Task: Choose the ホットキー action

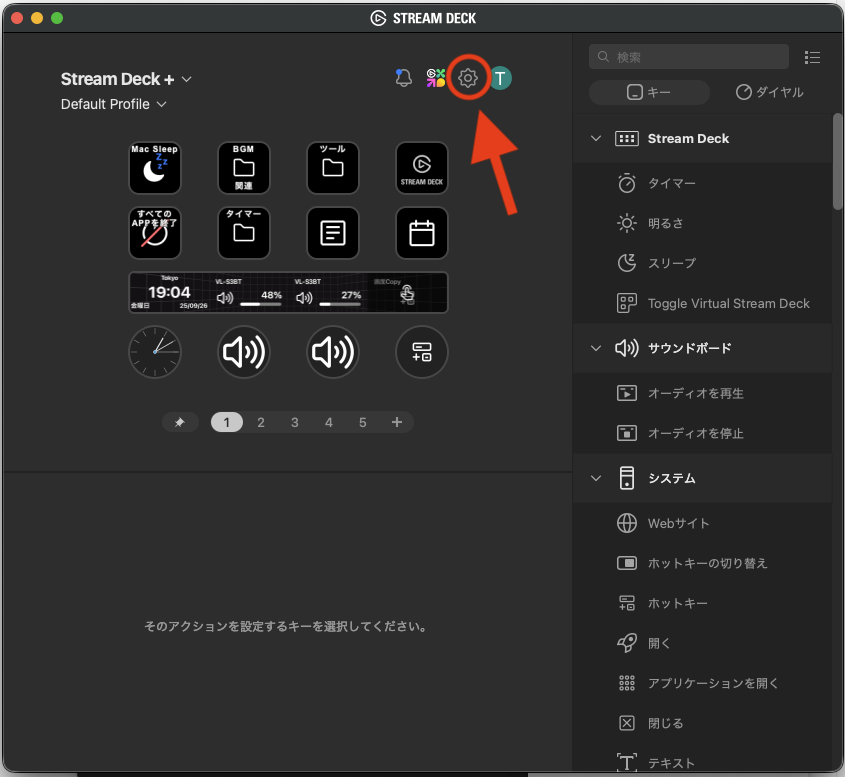Action: [703, 603]
